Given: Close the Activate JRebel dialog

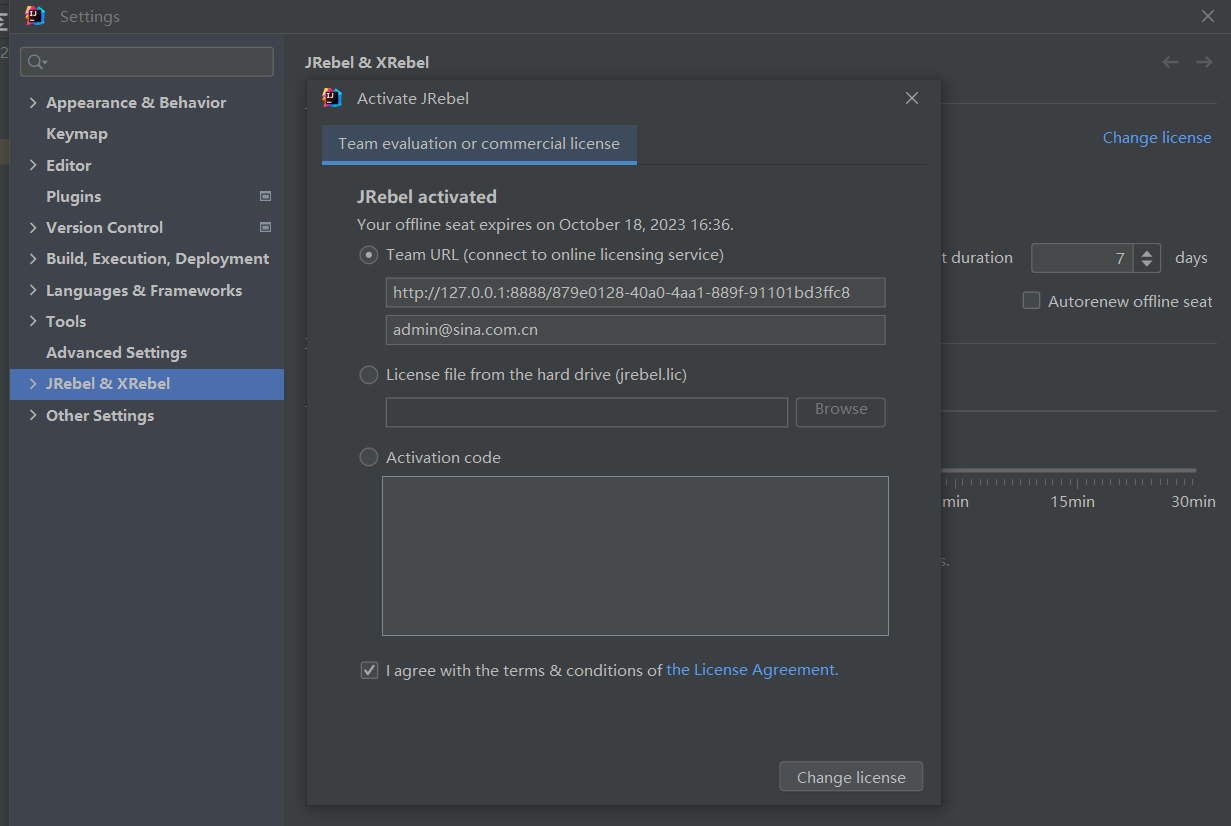Looking at the screenshot, I should (911, 98).
